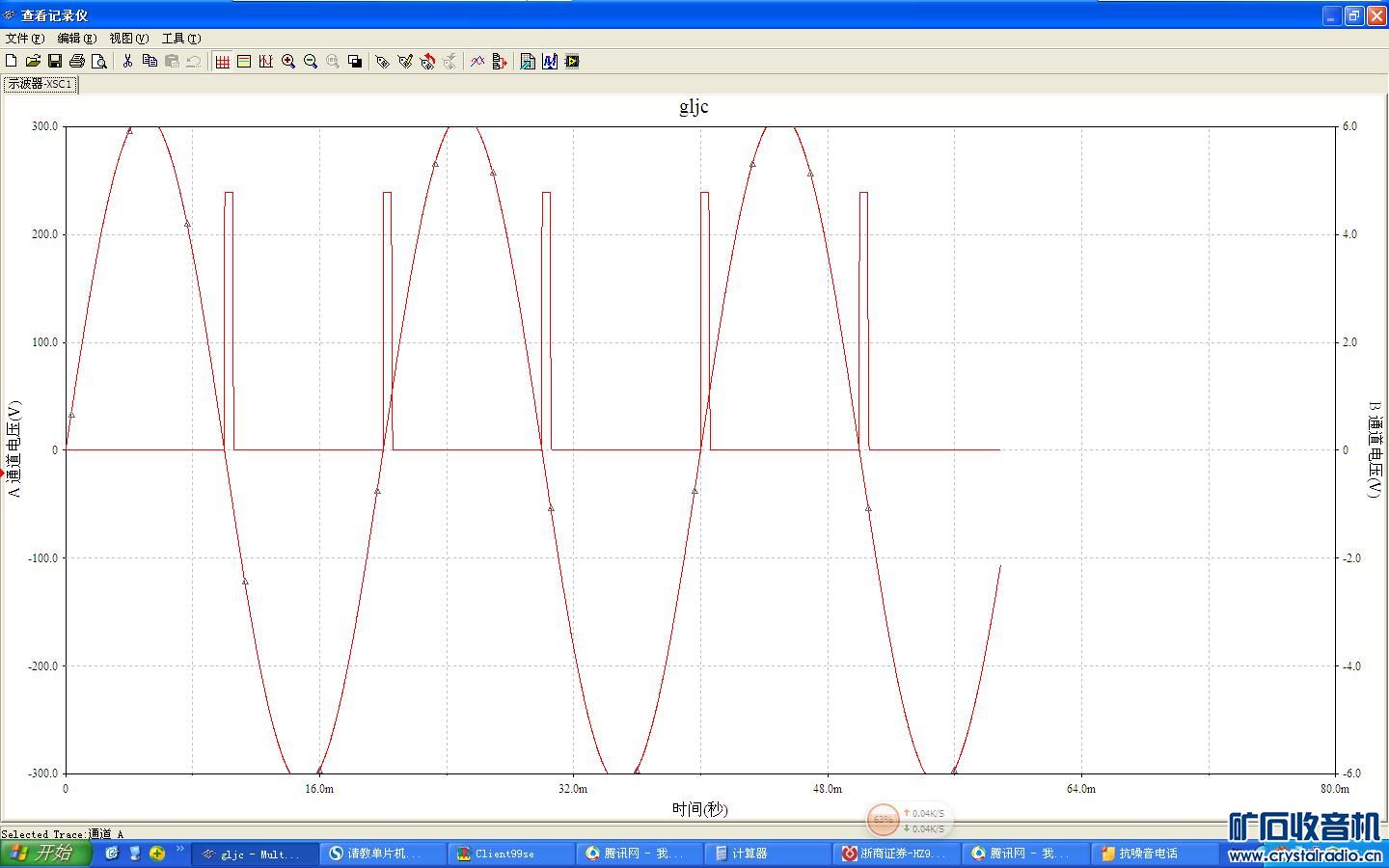Select the 示波器-XSC1 tab
Screen dimensions: 1389x868
41,84
